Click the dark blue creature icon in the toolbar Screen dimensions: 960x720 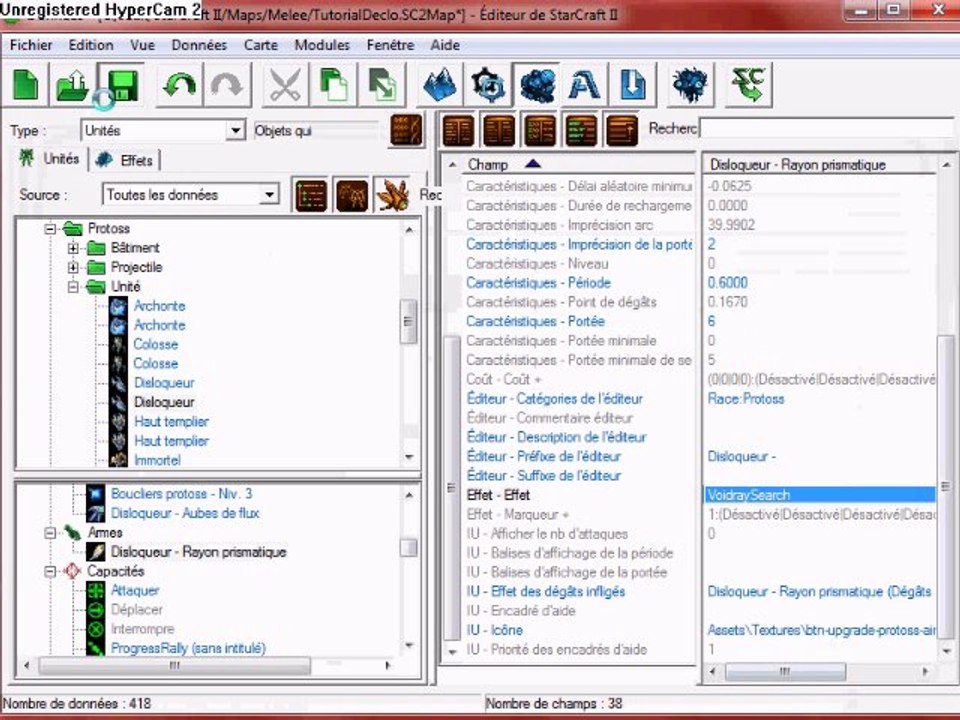(690, 84)
